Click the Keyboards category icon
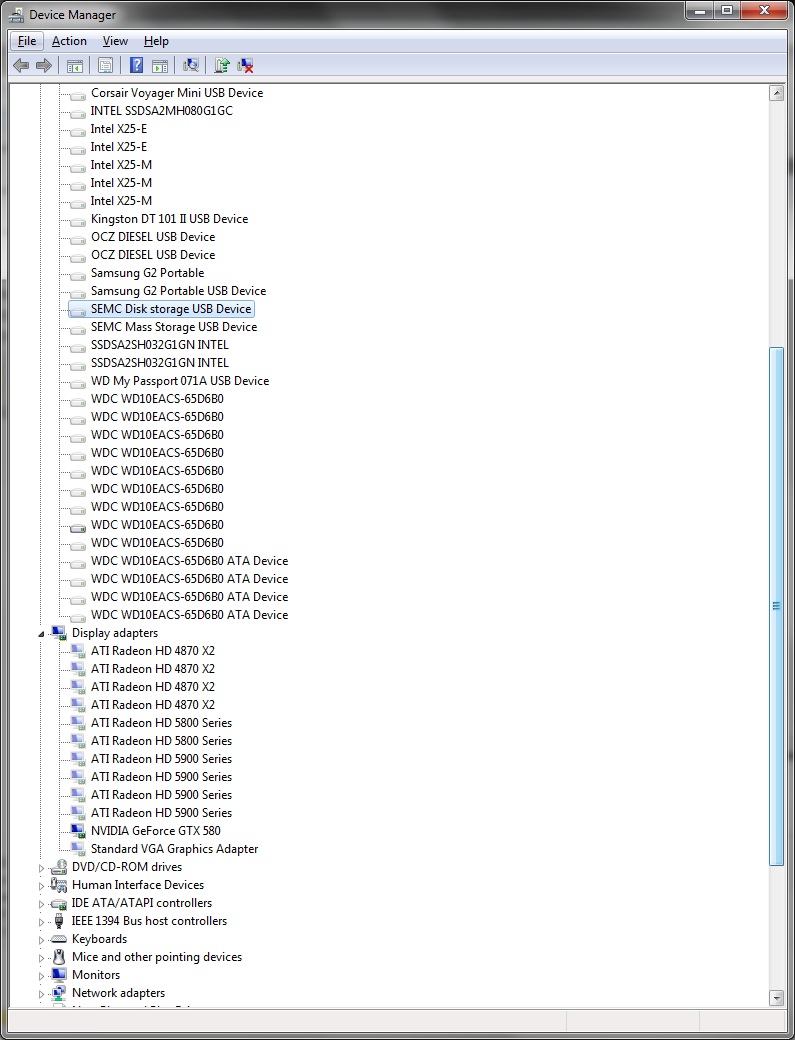795x1040 pixels. pyautogui.click(x=59, y=939)
